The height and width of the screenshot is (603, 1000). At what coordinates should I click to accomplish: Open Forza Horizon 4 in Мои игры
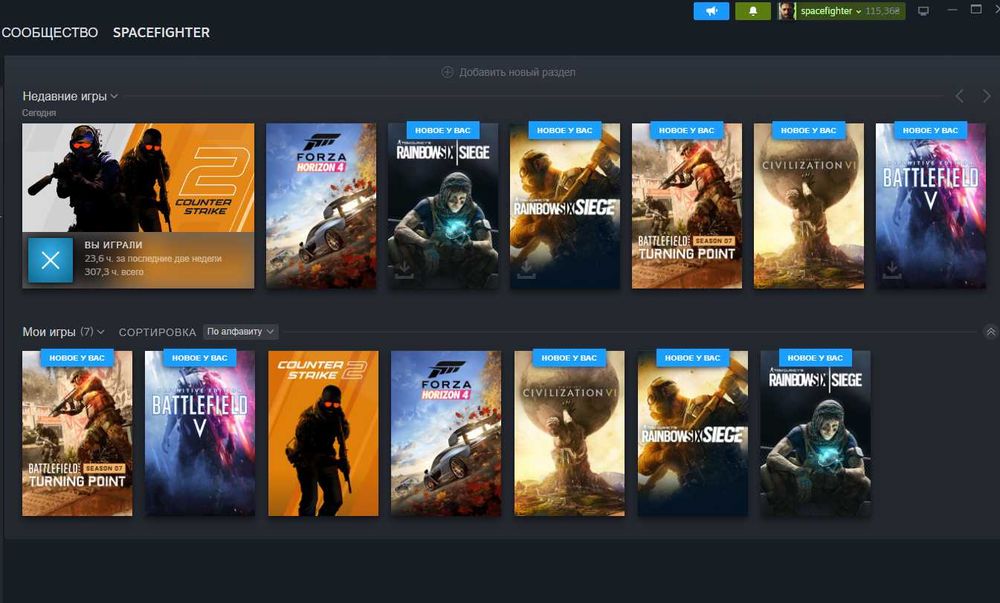tap(446, 433)
